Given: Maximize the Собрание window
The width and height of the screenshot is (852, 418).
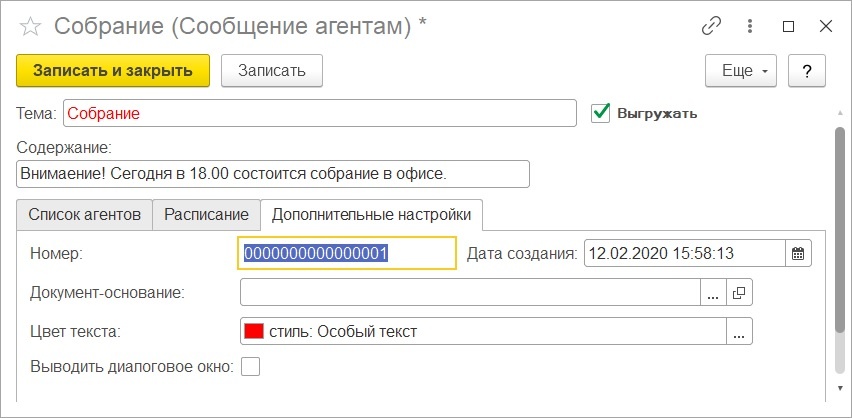Looking at the screenshot, I should 788,26.
